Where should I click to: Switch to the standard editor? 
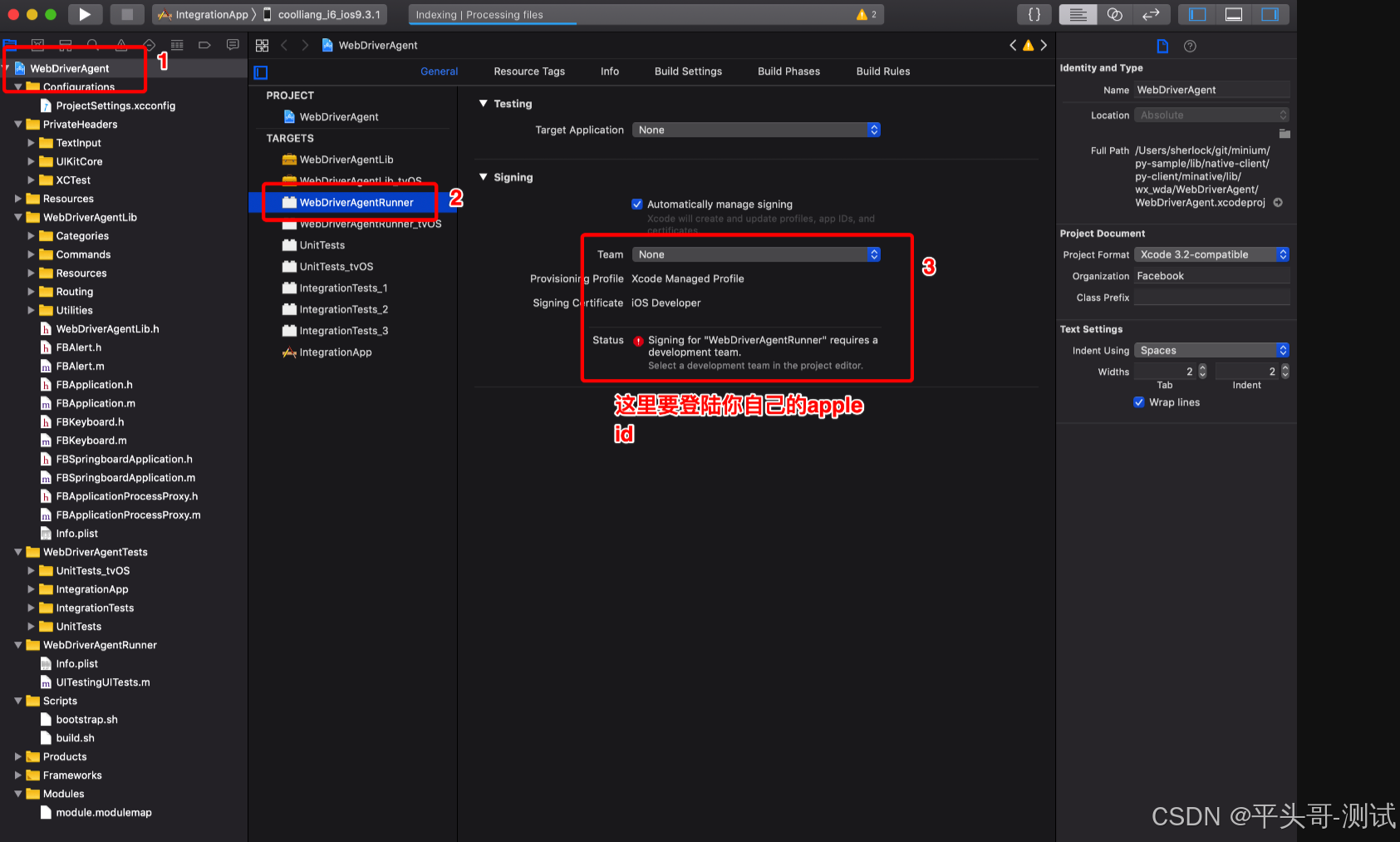[x=1078, y=14]
